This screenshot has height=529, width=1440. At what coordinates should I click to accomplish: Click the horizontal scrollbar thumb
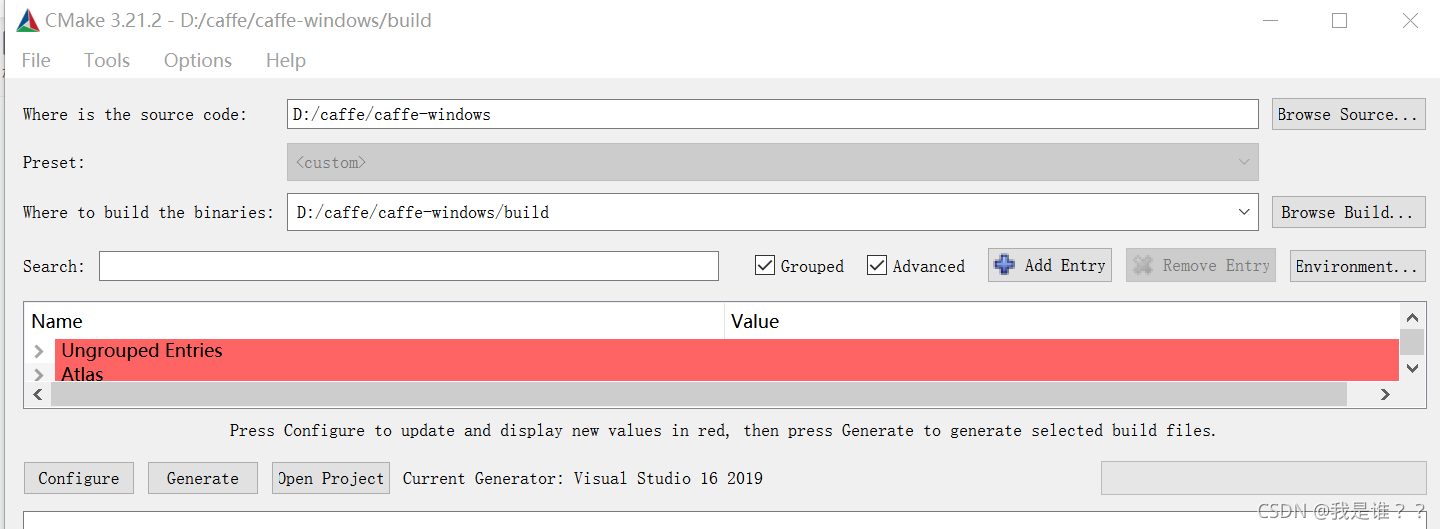click(699, 395)
